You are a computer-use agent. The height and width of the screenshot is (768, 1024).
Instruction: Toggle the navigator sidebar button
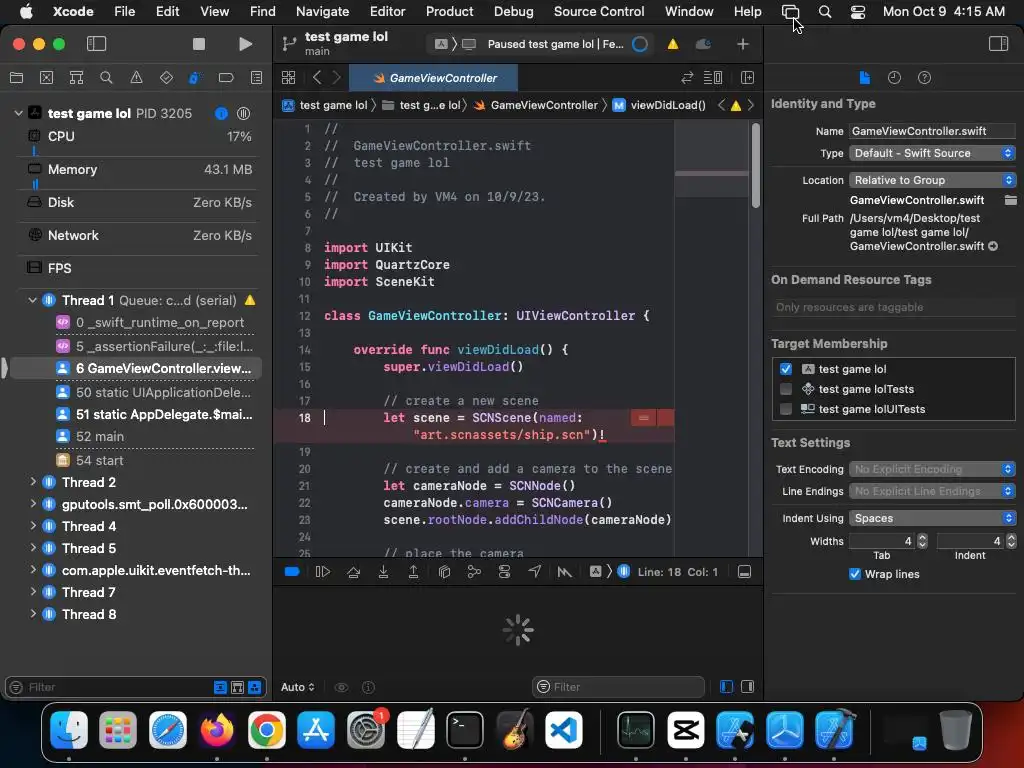coord(96,44)
